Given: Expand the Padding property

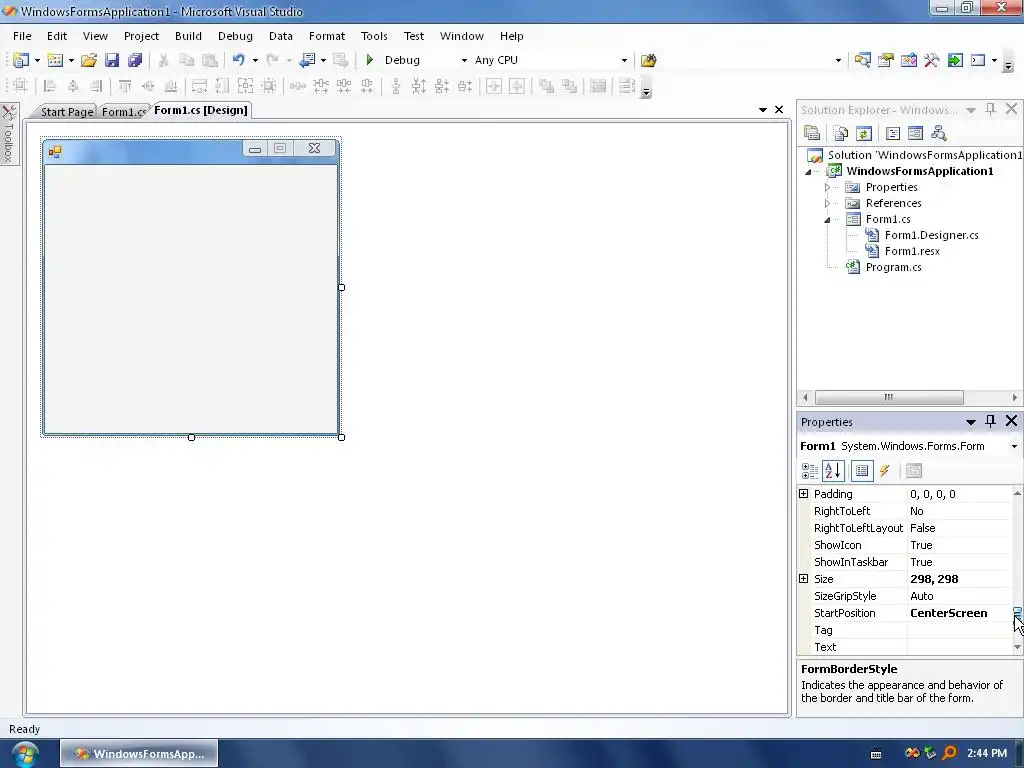Looking at the screenshot, I should (804, 494).
